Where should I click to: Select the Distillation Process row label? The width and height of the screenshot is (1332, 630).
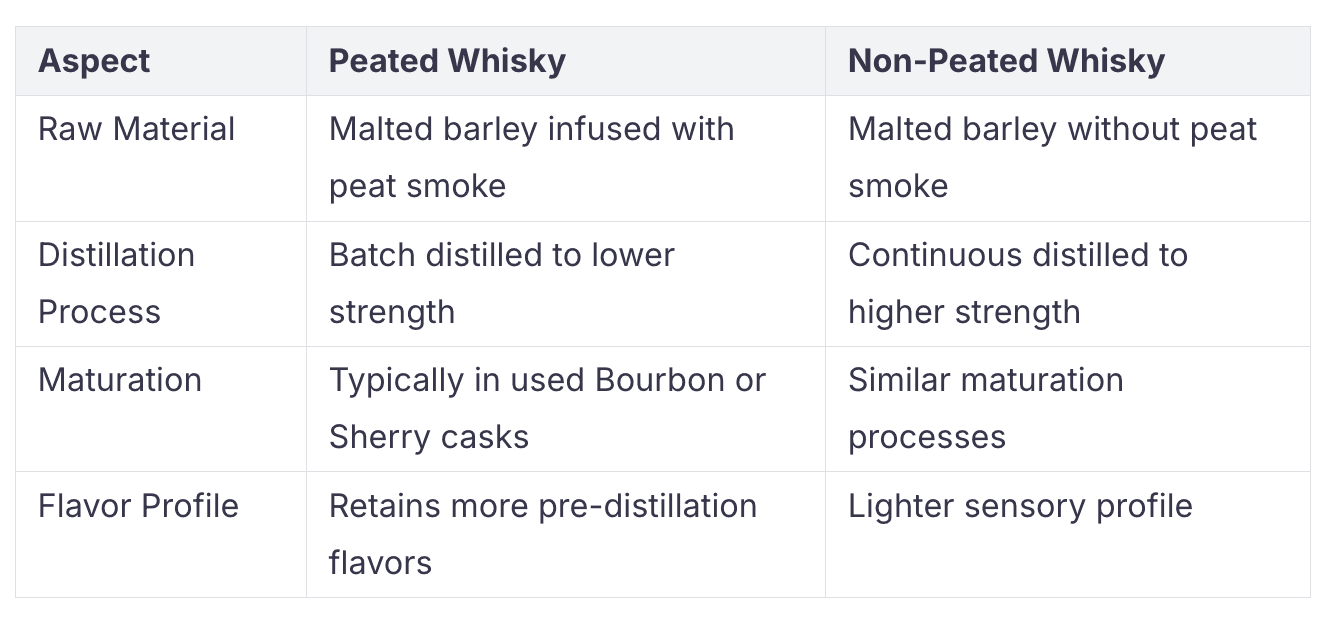tap(116, 283)
